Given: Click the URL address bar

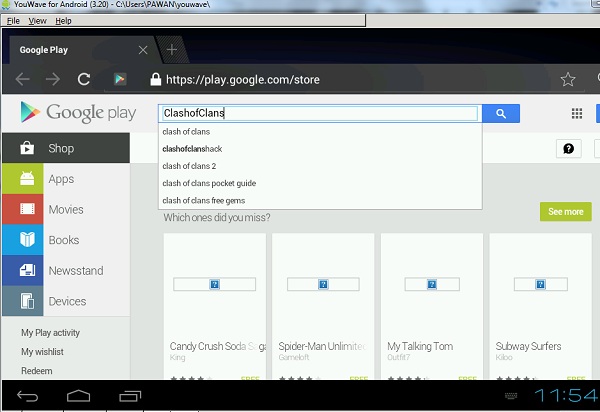Looking at the screenshot, I should (x=243, y=80).
